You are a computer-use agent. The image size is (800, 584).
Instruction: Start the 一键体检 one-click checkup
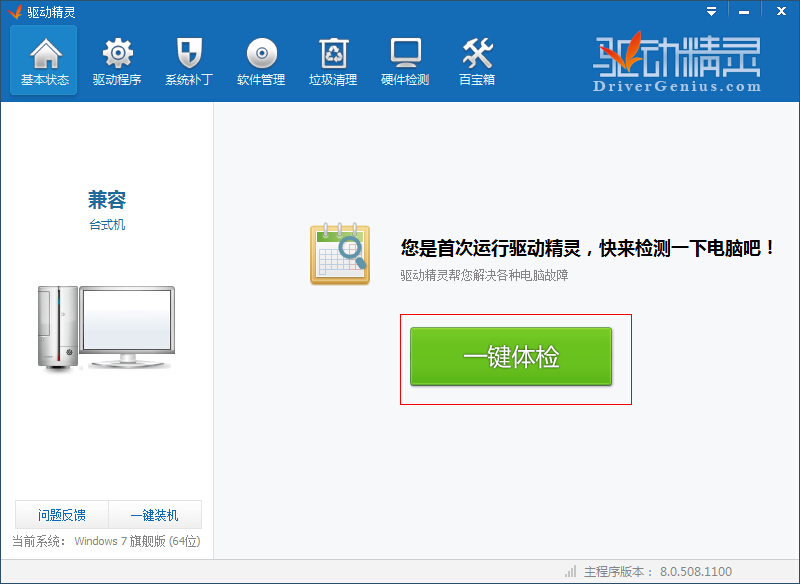coord(514,356)
